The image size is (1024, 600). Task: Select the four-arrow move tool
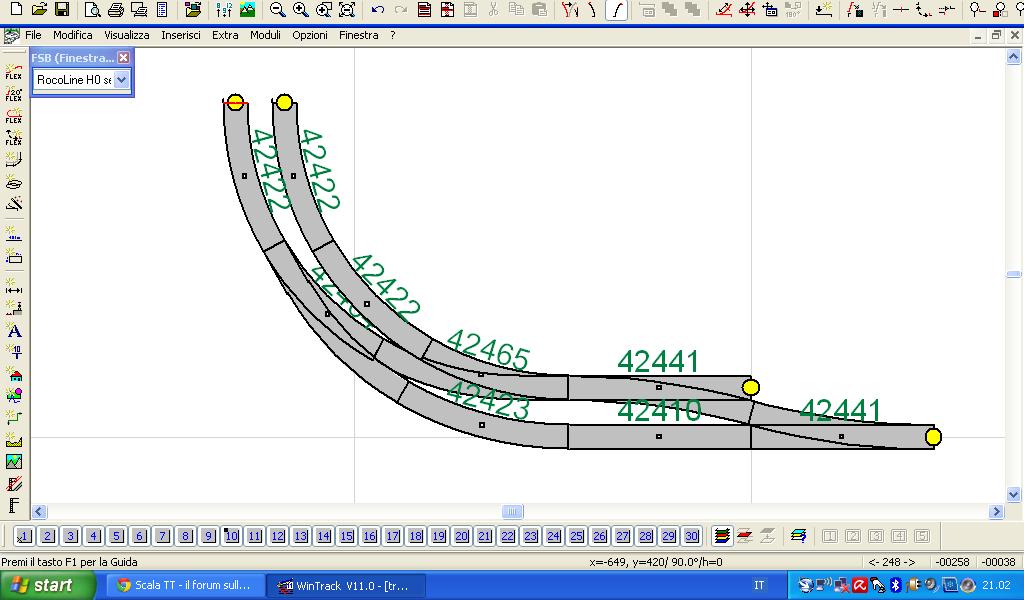(x=747, y=9)
